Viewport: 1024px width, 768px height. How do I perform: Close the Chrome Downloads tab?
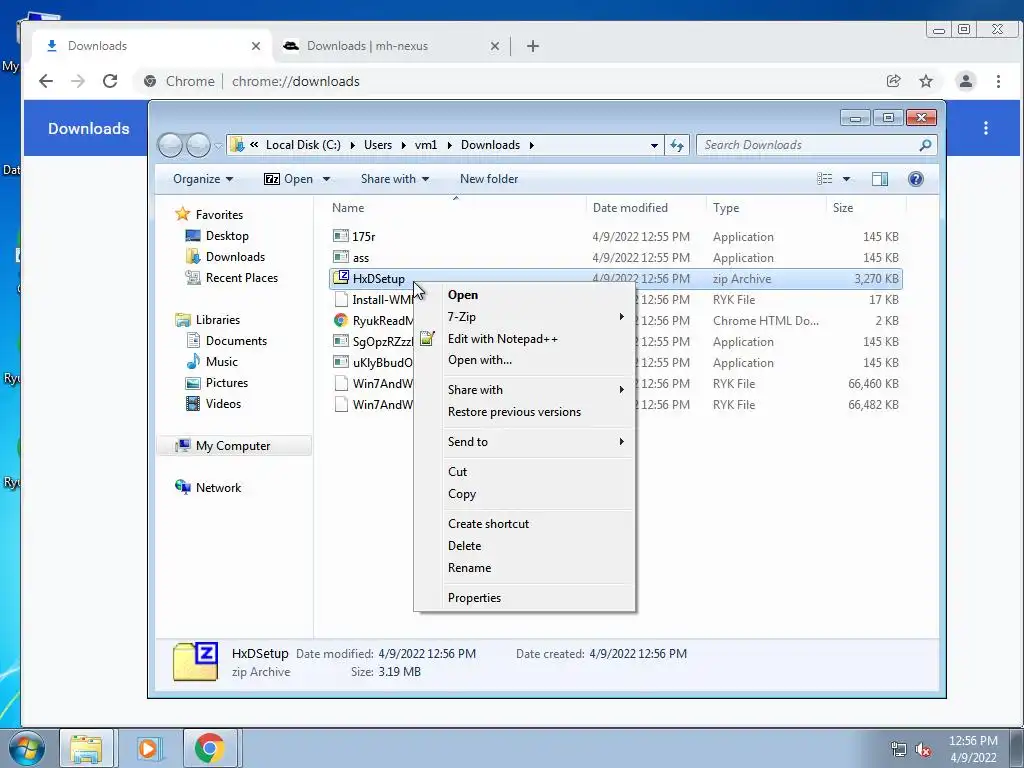coord(256,46)
